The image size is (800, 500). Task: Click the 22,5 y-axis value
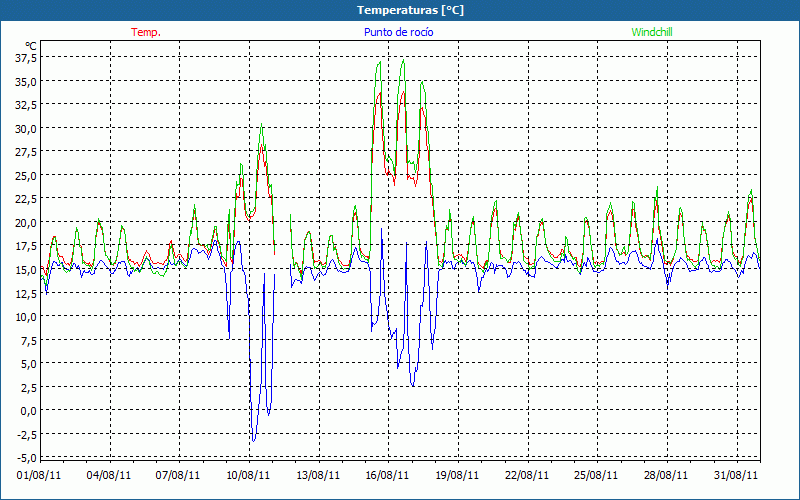point(27,198)
